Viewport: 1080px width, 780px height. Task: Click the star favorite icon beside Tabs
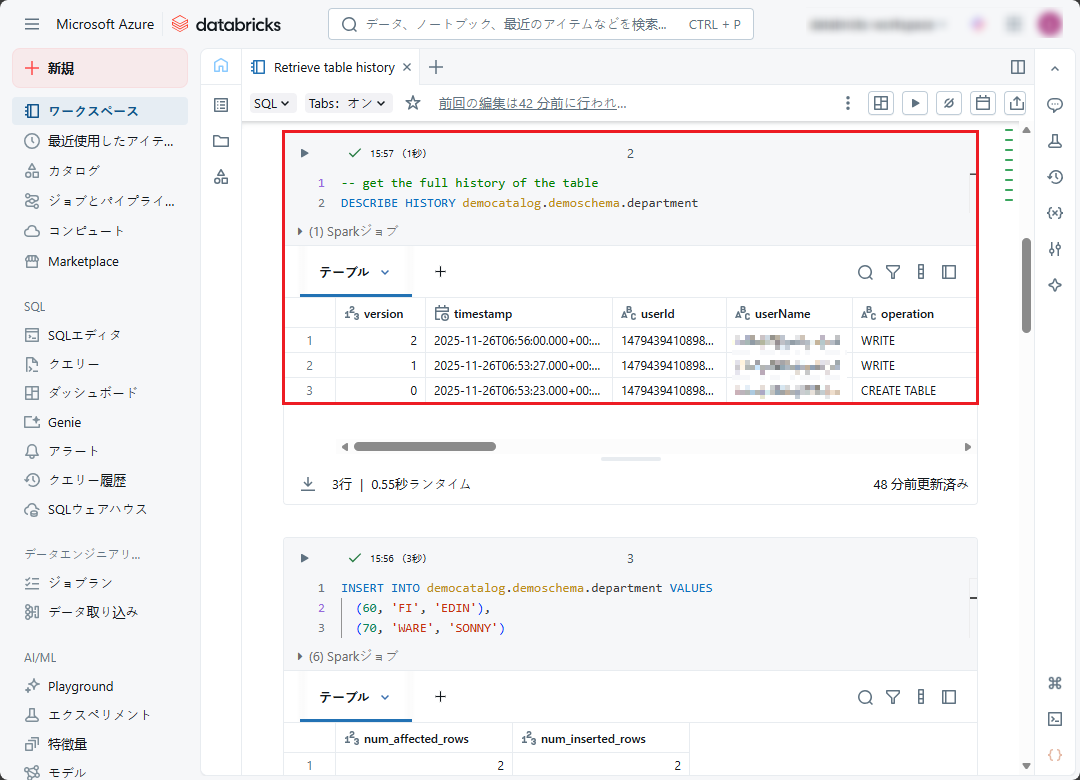(x=413, y=103)
